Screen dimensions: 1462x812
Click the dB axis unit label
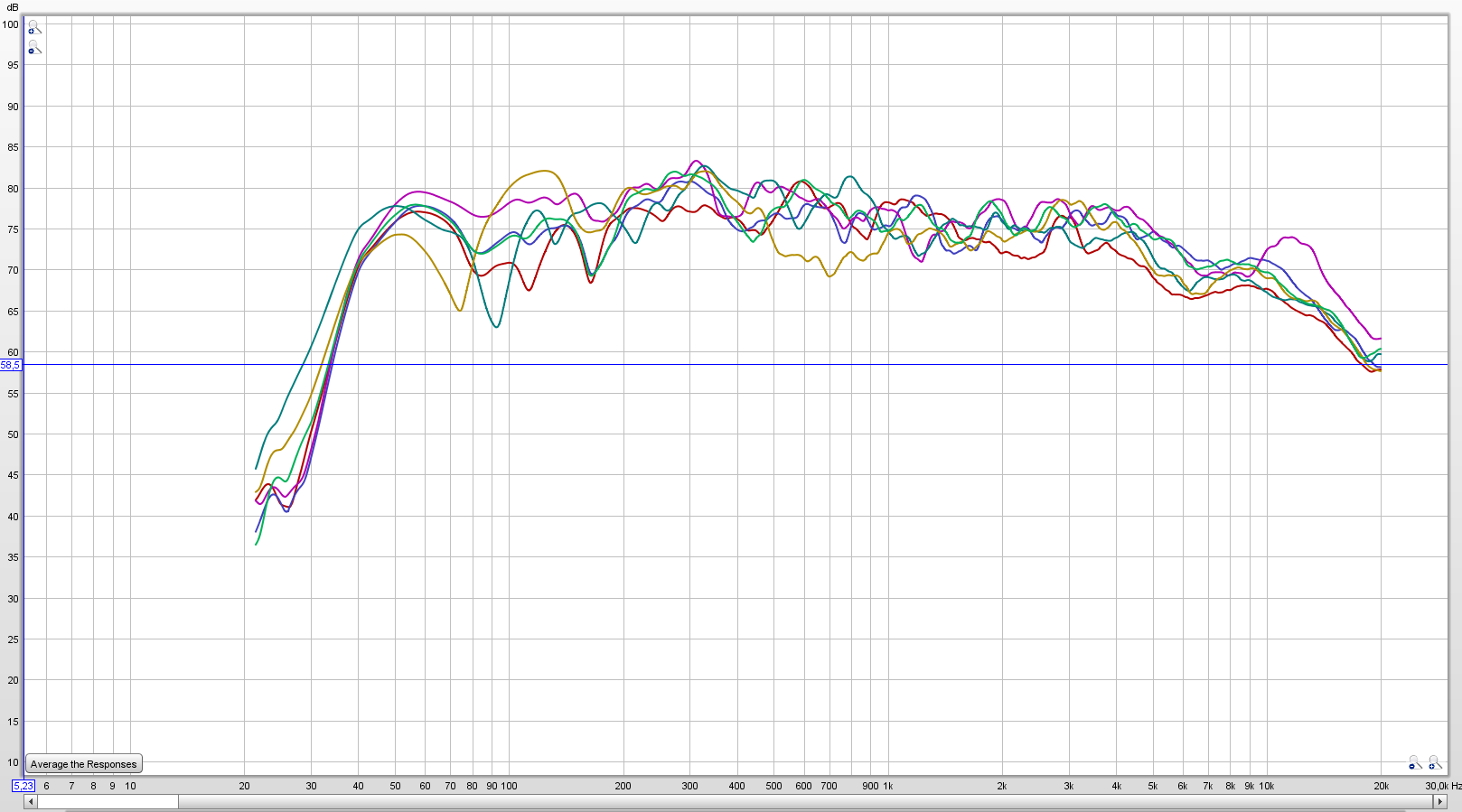13,7
